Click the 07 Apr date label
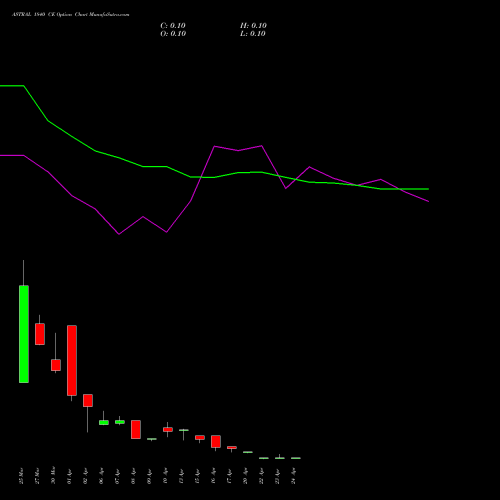 point(118,476)
